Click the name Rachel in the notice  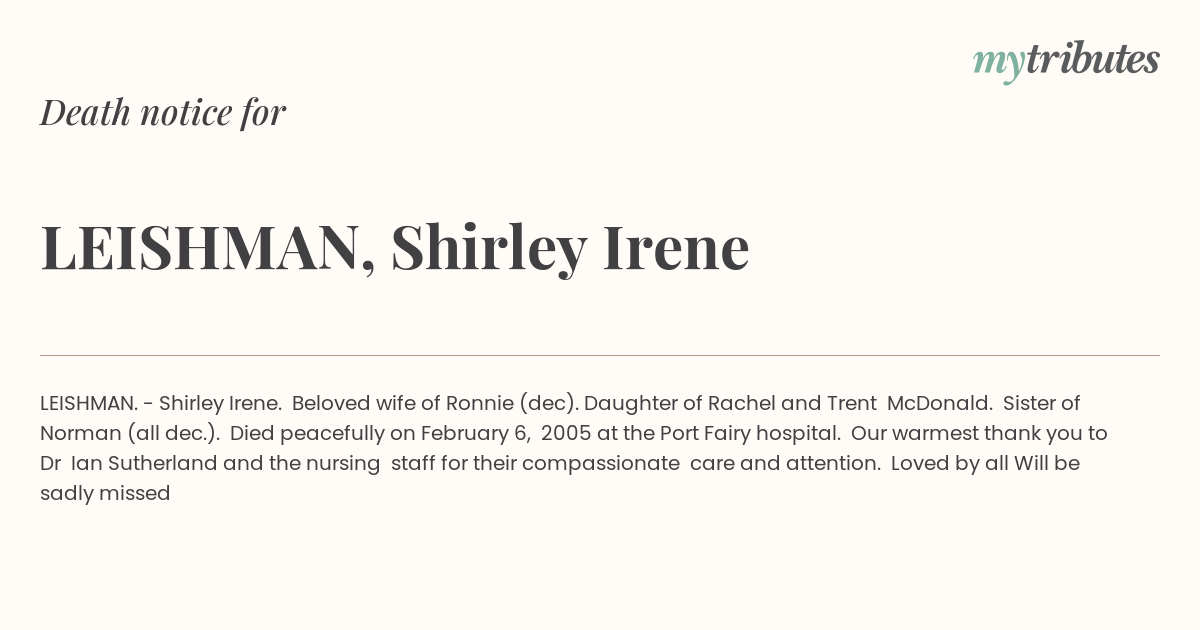(x=741, y=403)
